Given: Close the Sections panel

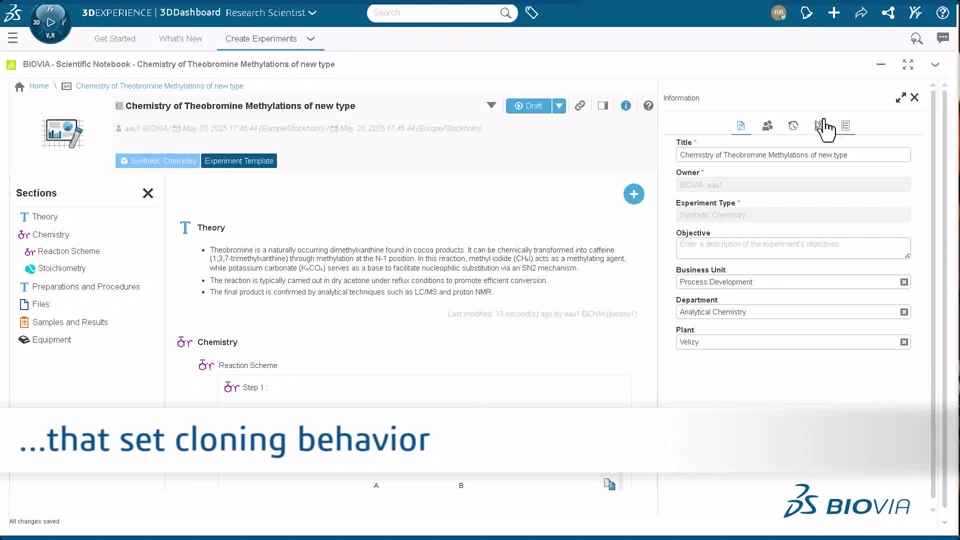Looking at the screenshot, I should [x=148, y=193].
